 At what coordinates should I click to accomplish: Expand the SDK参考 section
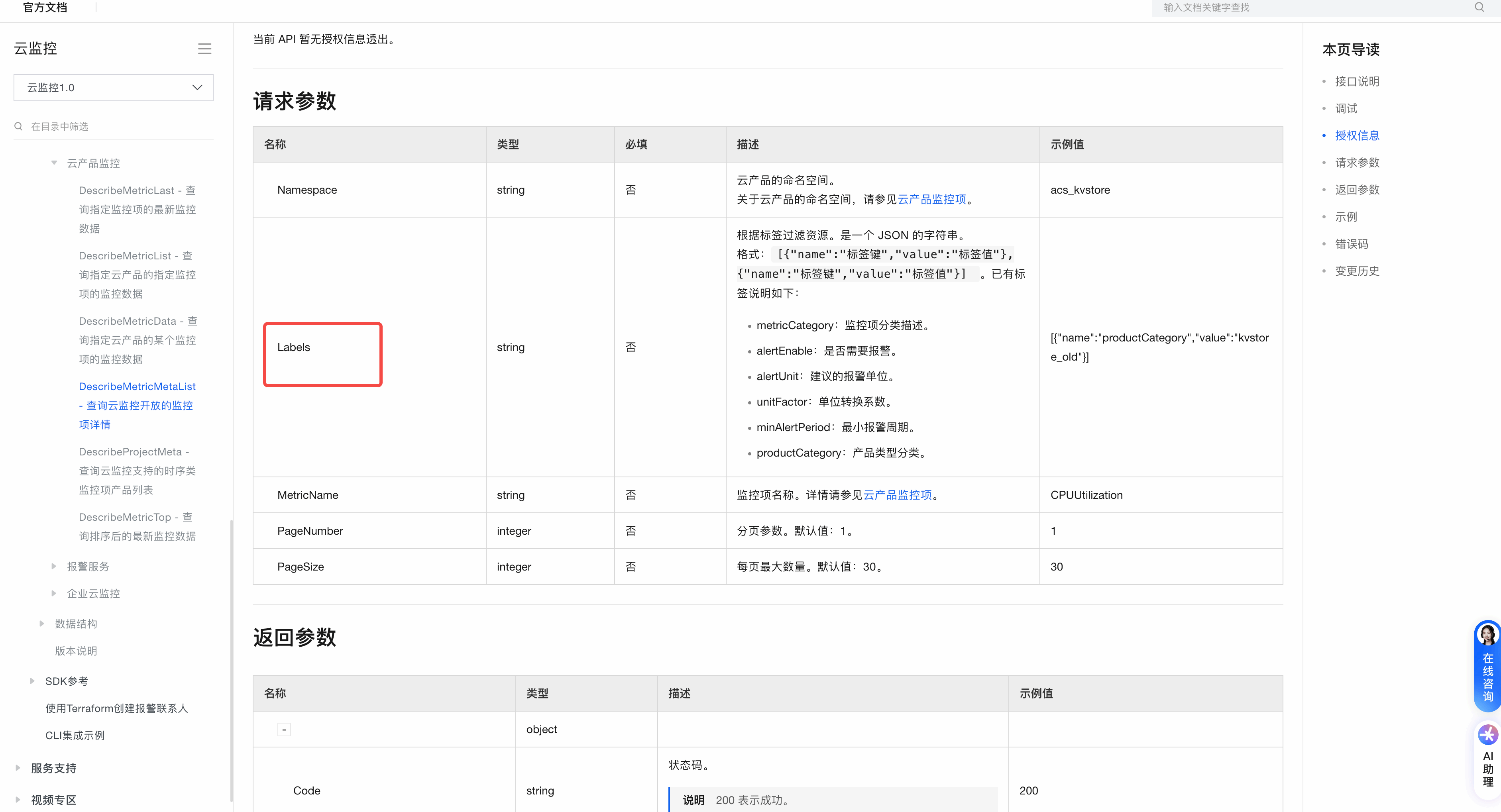coord(32,681)
